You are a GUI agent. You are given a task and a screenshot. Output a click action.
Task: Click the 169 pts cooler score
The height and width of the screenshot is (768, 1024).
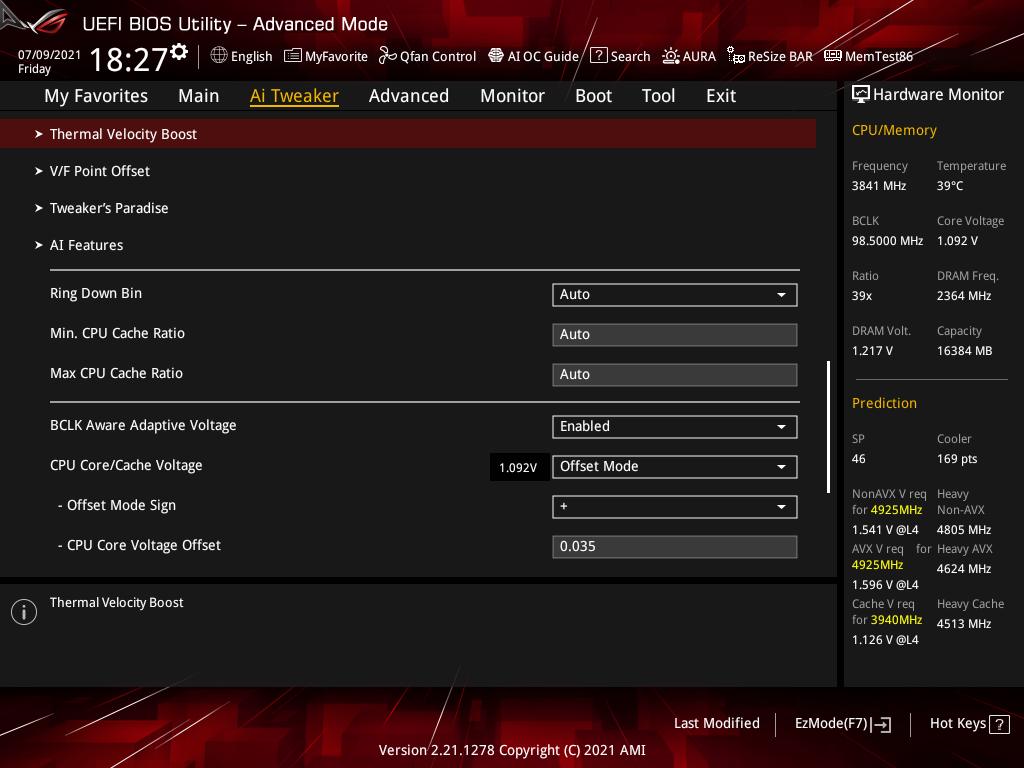tap(957, 459)
